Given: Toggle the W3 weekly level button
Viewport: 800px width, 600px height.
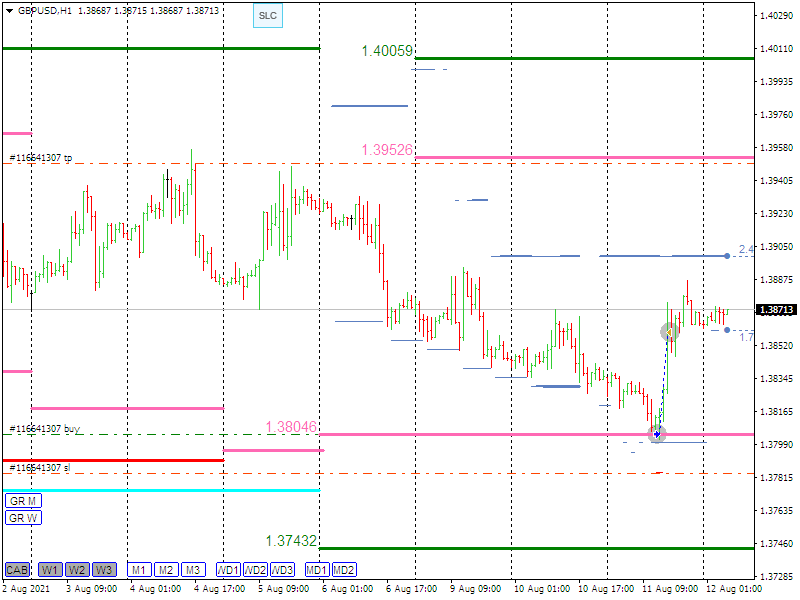Looking at the screenshot, I should click(x=104, y=570).
